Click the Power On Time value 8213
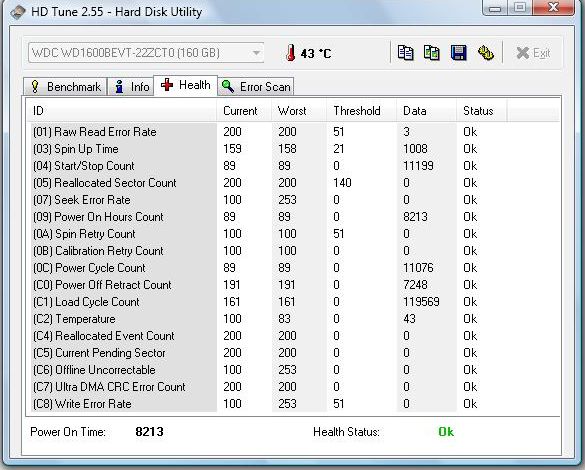The width and height of the screenshot is (585, 470). point(149,432)
